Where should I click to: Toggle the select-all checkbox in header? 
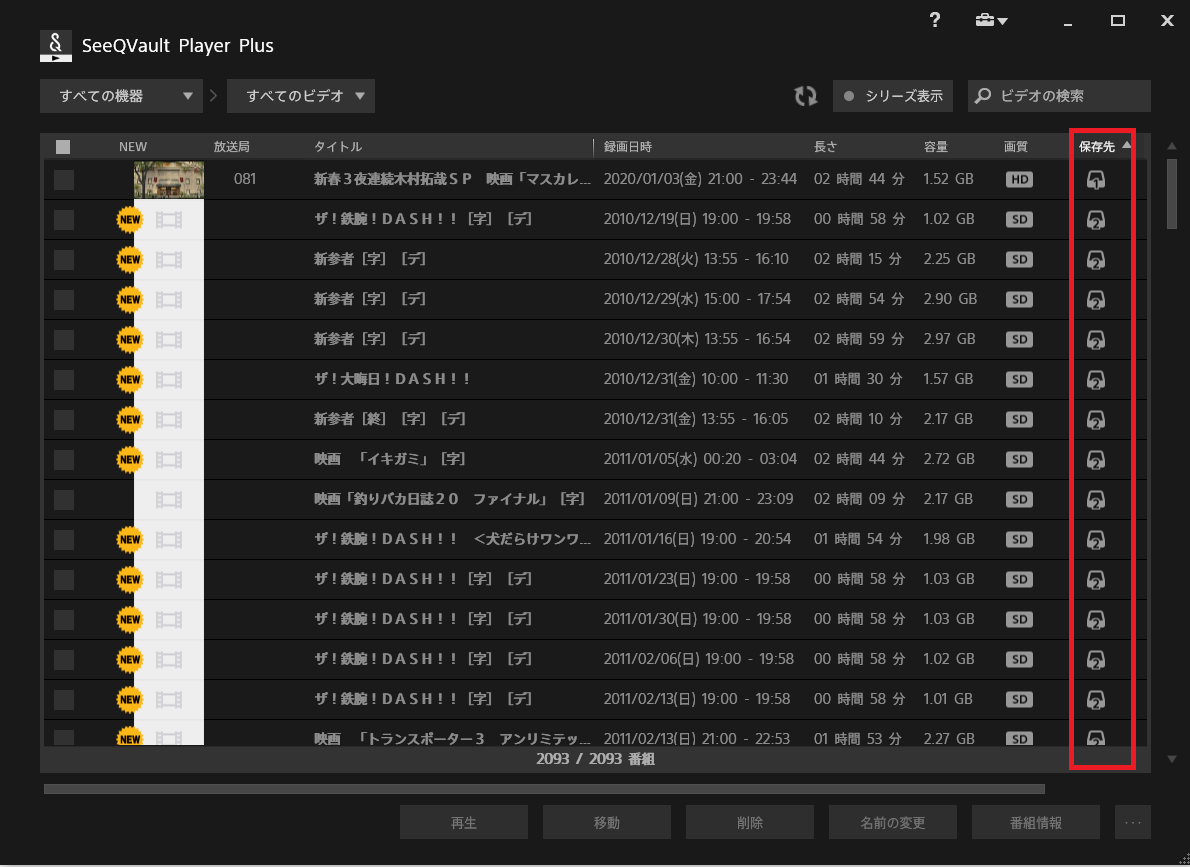[63, 147]
